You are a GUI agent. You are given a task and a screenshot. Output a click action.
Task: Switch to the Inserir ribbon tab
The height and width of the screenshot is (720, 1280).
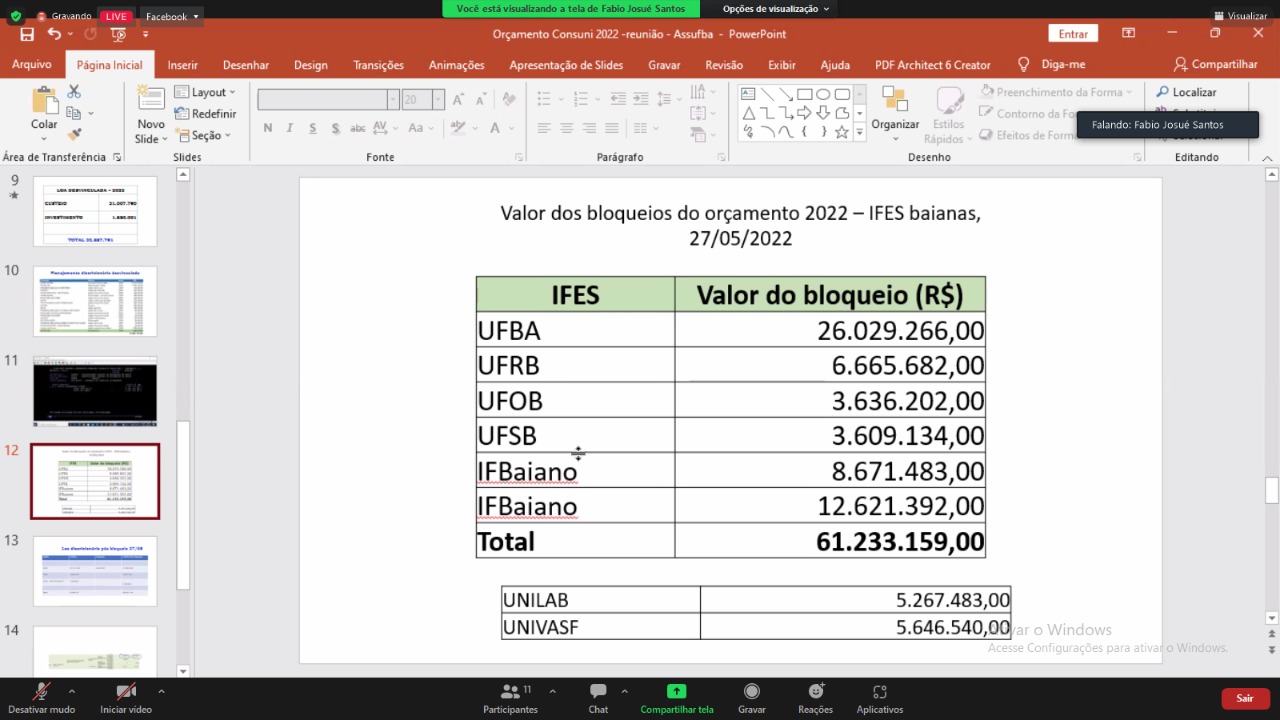[x=182, y=65]
